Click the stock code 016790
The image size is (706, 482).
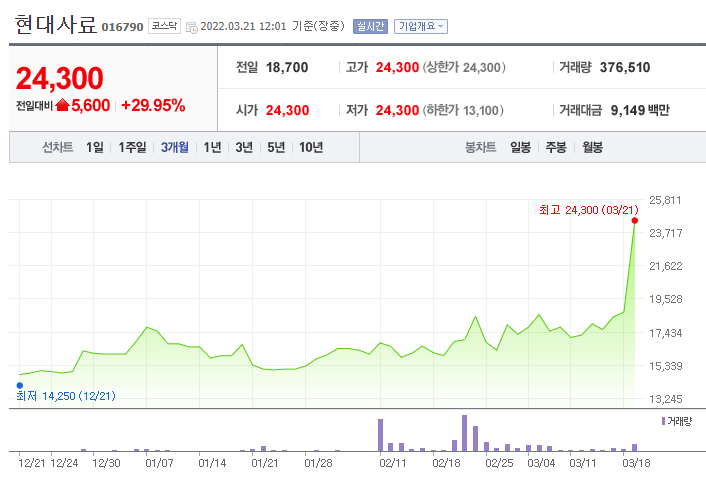[122, 27]
